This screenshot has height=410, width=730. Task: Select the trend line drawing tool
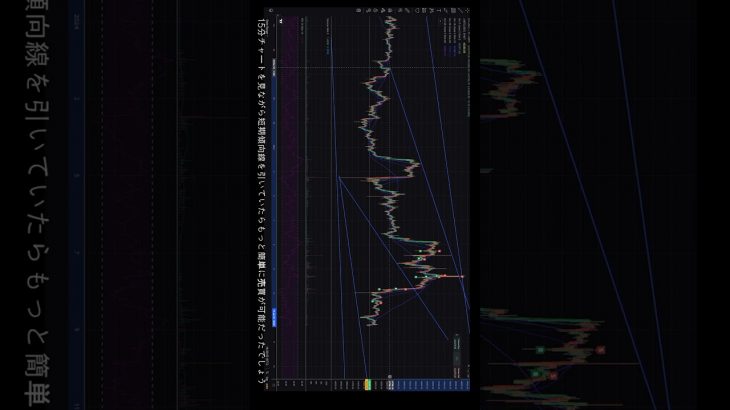tap(460, 10)
